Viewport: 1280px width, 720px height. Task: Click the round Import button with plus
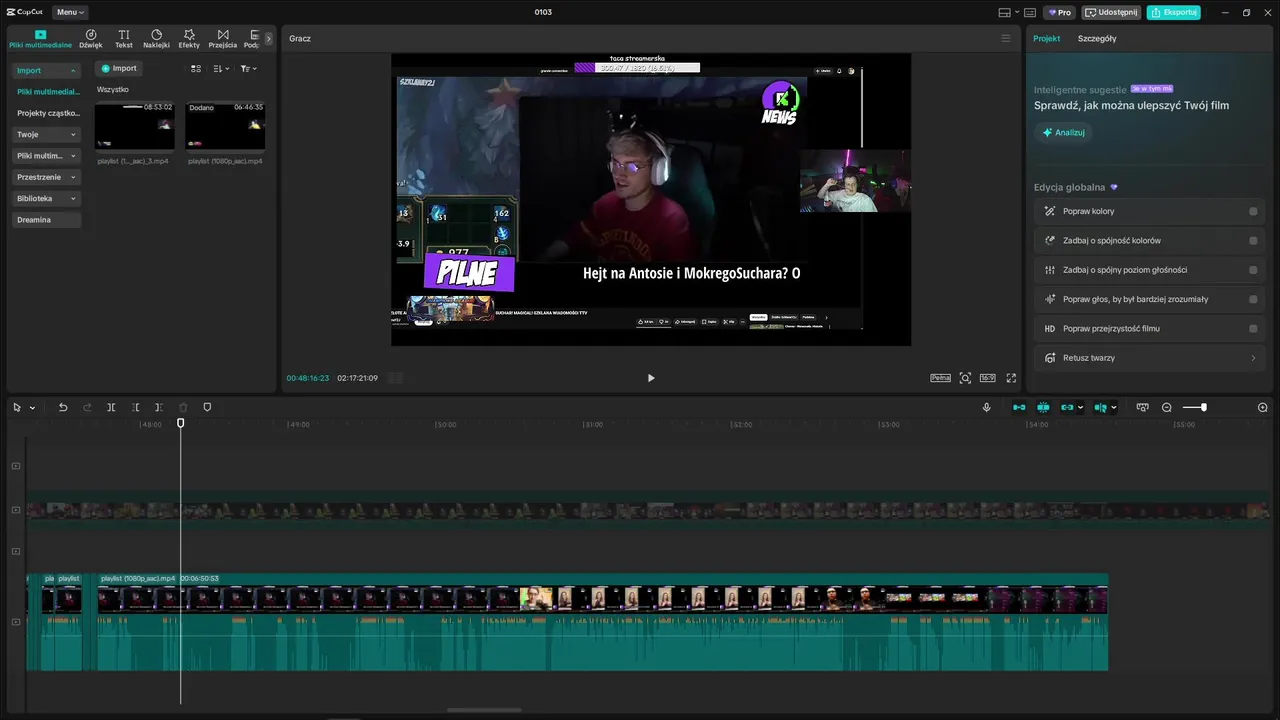pos(119,68)
